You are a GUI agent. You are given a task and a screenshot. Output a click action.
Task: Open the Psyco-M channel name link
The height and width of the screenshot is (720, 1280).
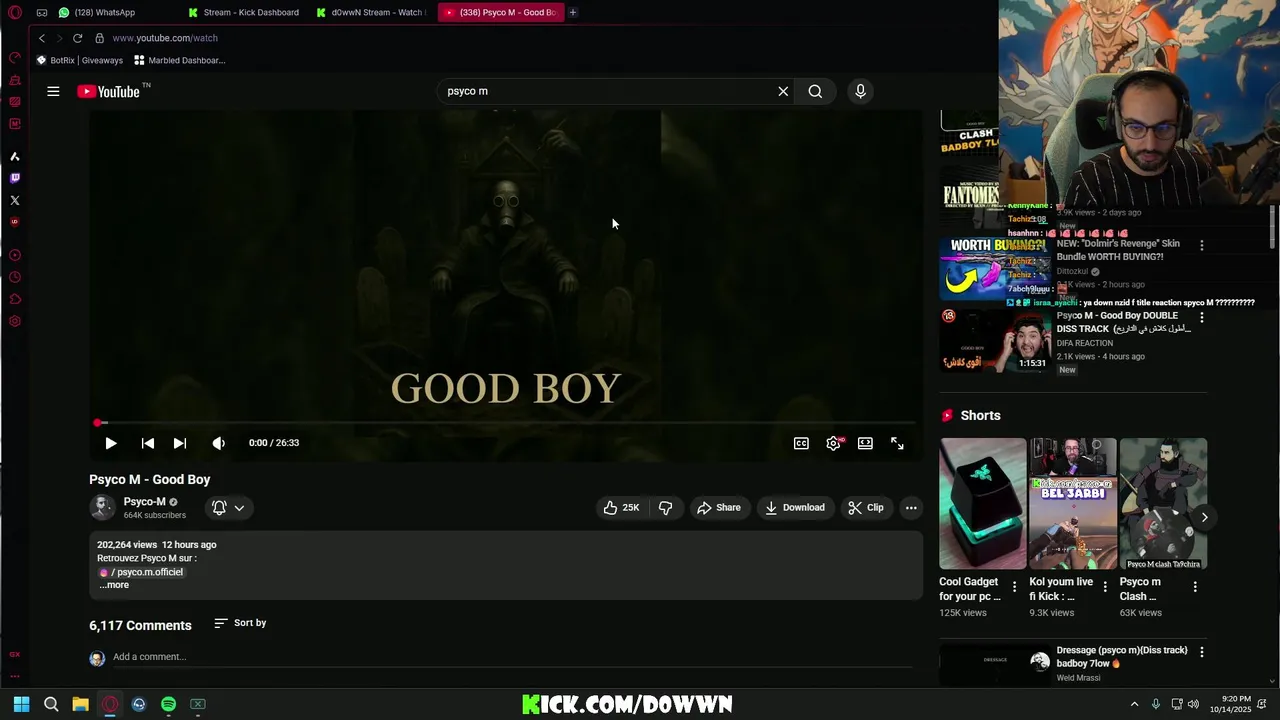(144, 502)
